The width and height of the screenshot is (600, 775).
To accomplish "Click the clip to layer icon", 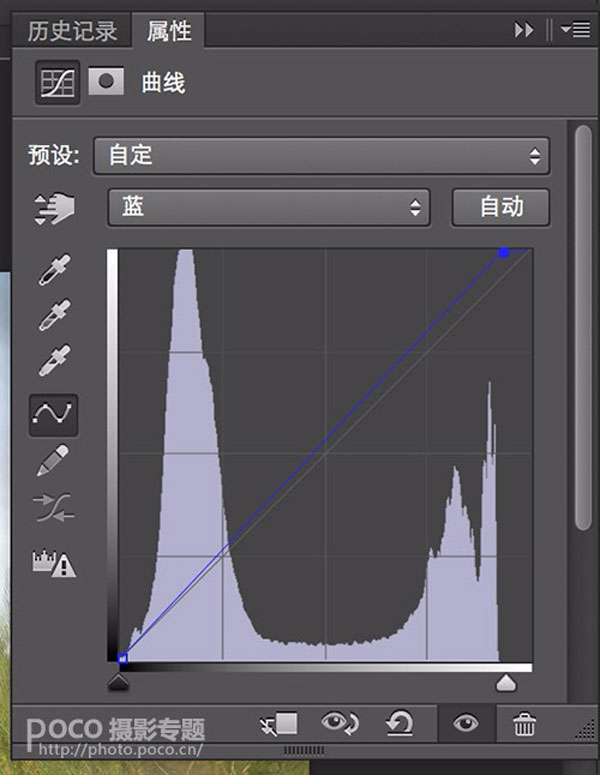I will [x=279, y=724].
